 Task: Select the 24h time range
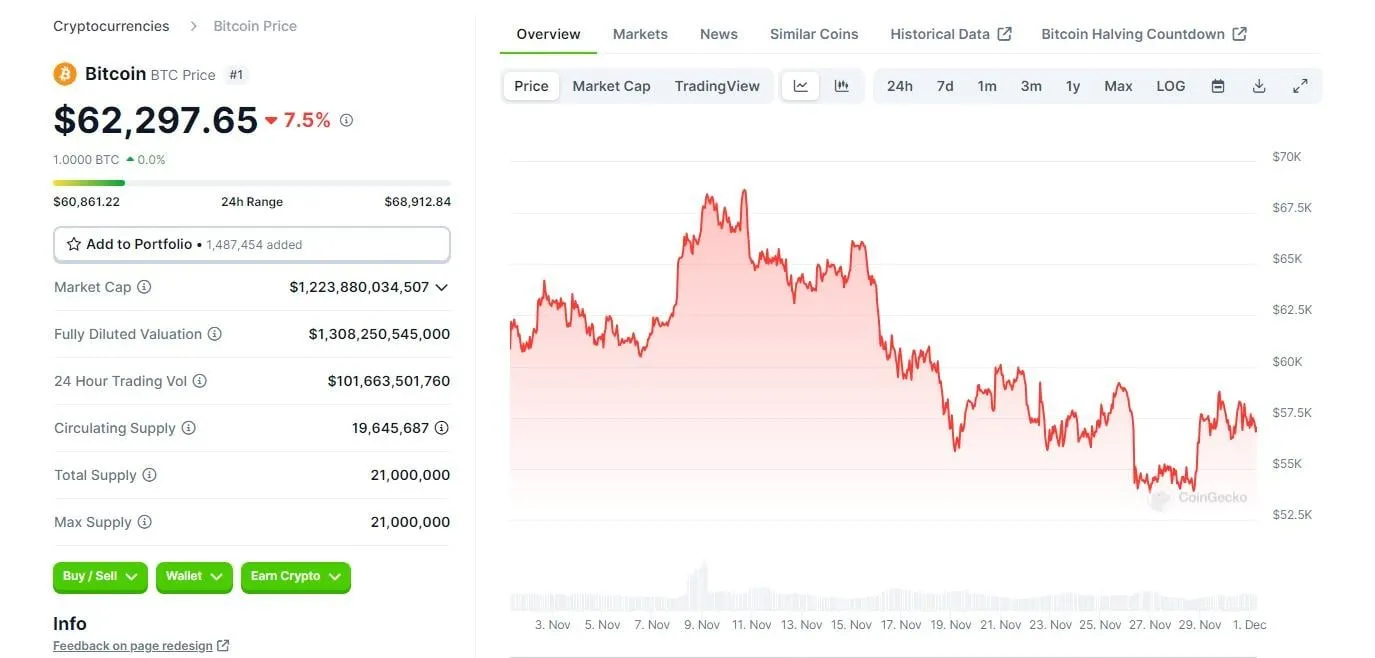coord(899,86)
